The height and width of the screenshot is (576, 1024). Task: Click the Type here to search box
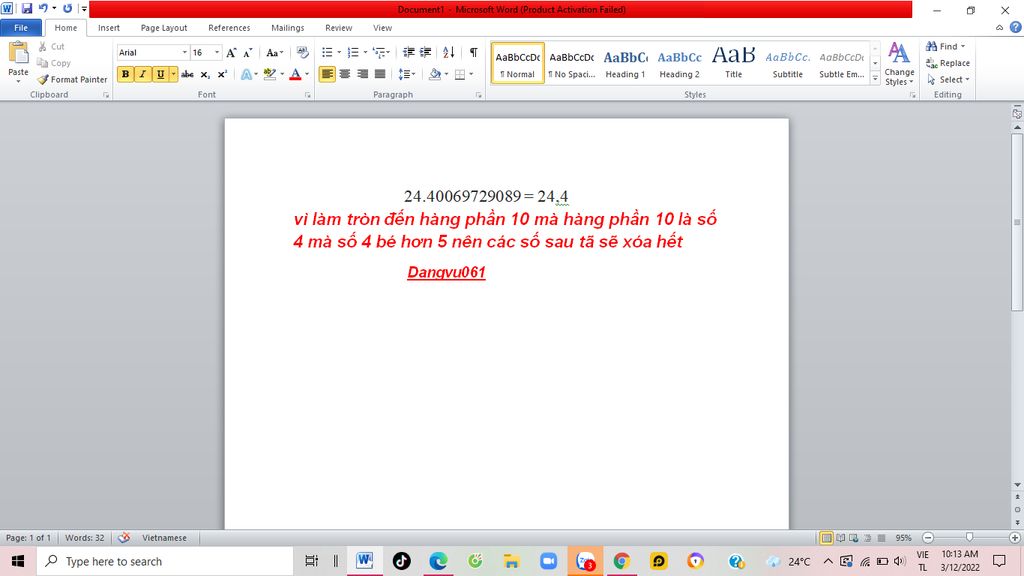point(165,561)
